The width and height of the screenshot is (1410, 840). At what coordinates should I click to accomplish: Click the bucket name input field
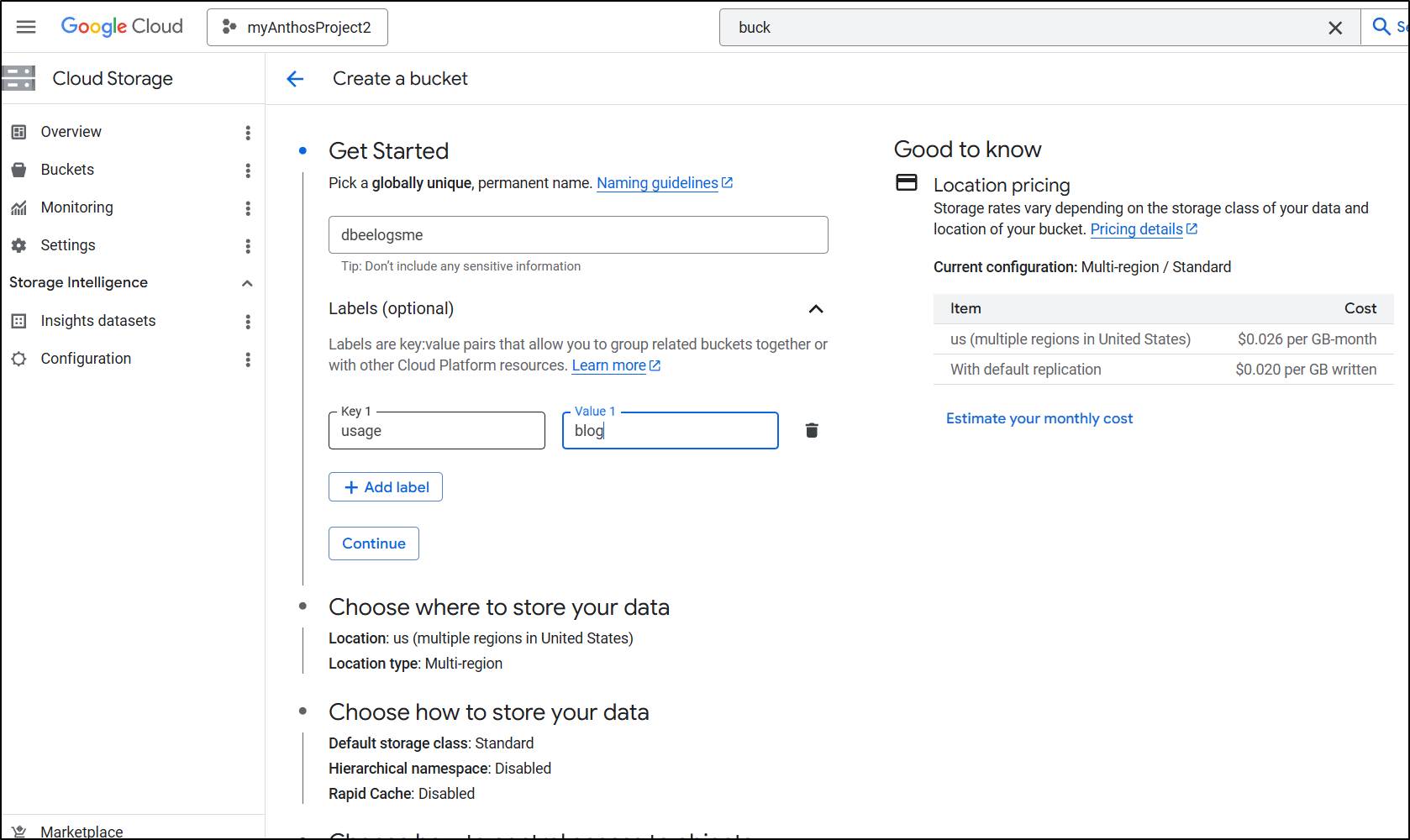point(578,235)
